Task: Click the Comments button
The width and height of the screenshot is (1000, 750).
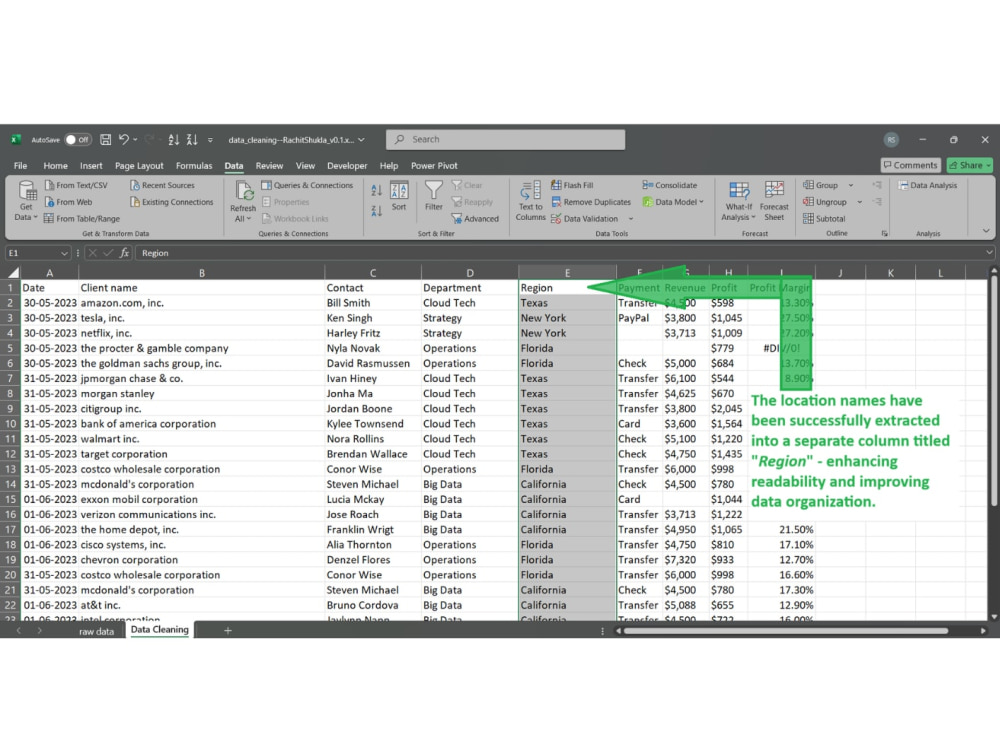Action: 910,165
